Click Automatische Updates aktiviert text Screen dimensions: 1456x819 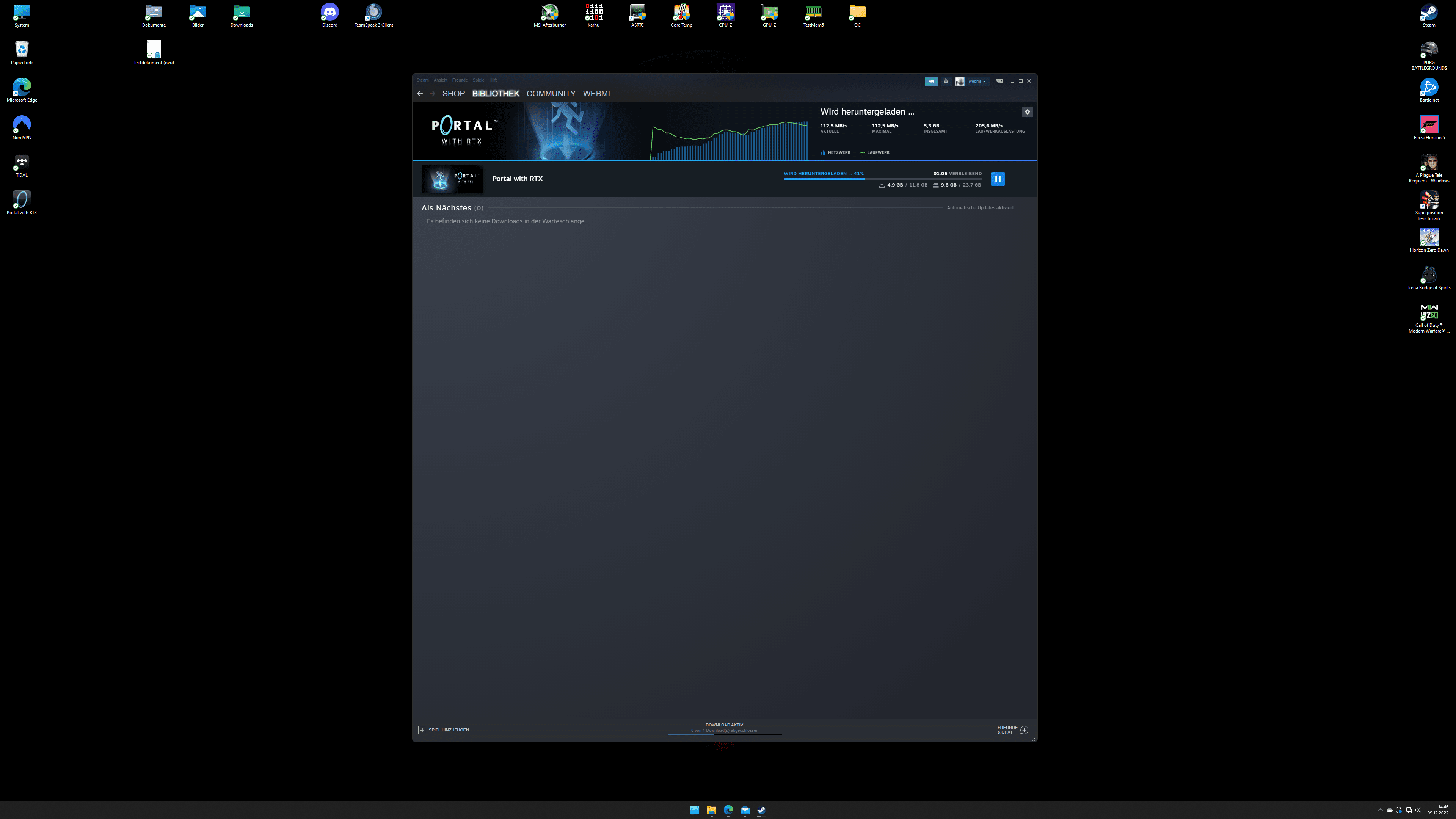tap(980, 208)
